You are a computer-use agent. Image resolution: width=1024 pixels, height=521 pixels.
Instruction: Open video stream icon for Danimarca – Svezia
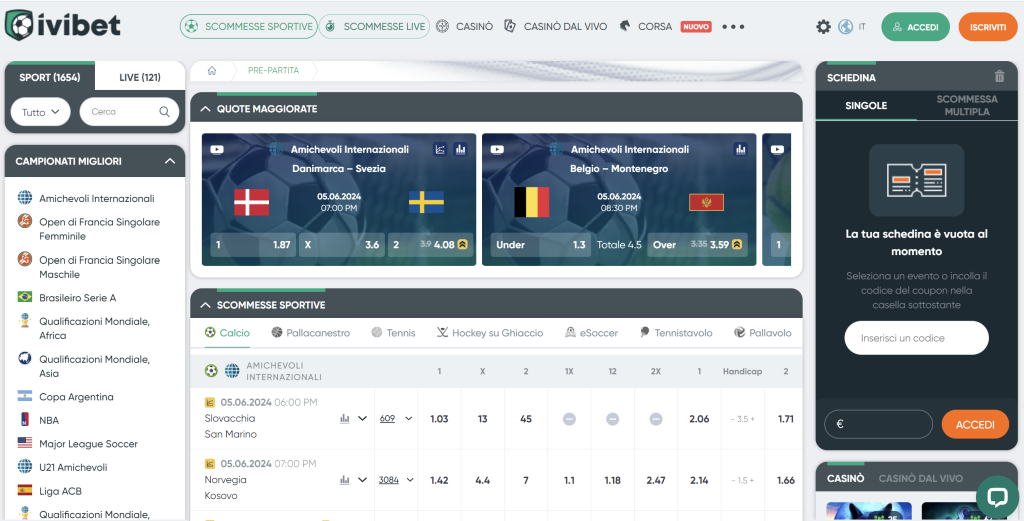217,150
